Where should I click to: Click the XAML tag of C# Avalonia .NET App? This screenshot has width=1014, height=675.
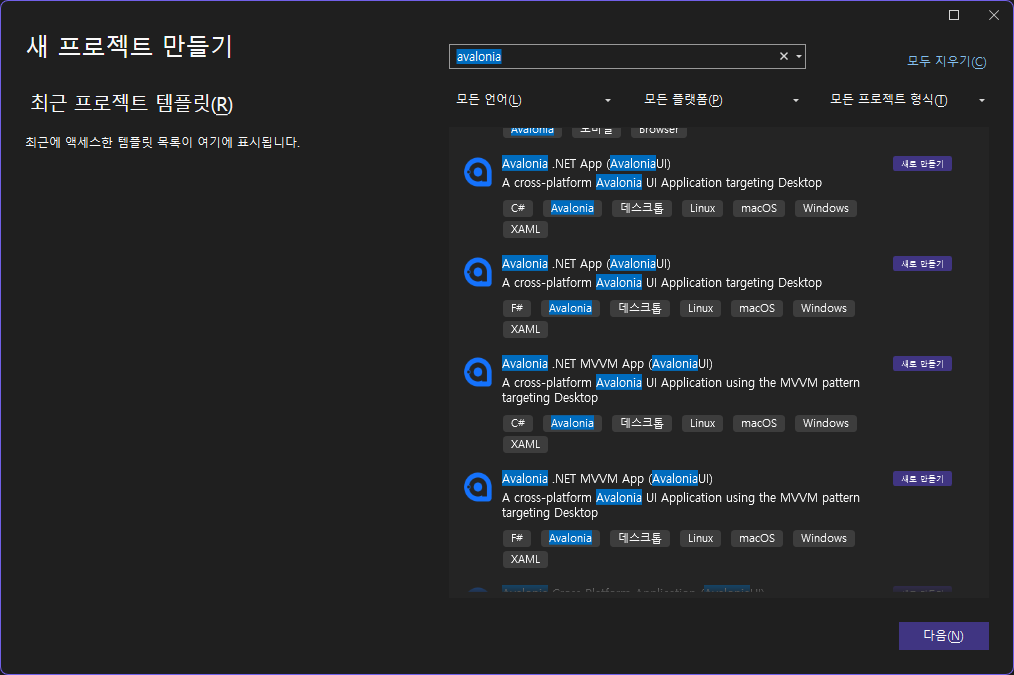click(525, 230)
